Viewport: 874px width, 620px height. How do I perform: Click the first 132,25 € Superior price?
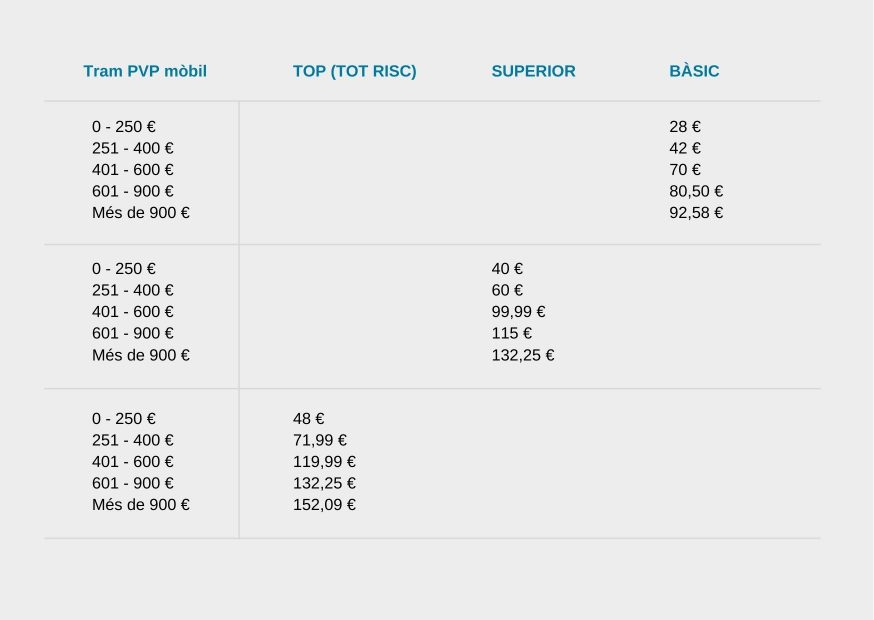pyautogui.click(x=522, y=355)
